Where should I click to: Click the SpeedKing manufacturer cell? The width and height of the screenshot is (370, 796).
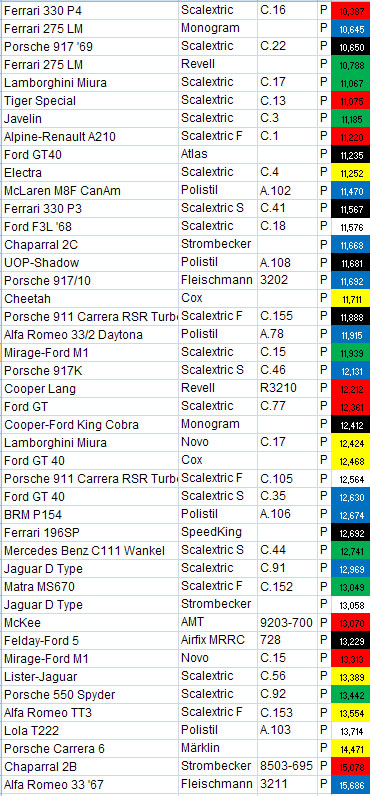pyautogui.click(x=218, y=532)
